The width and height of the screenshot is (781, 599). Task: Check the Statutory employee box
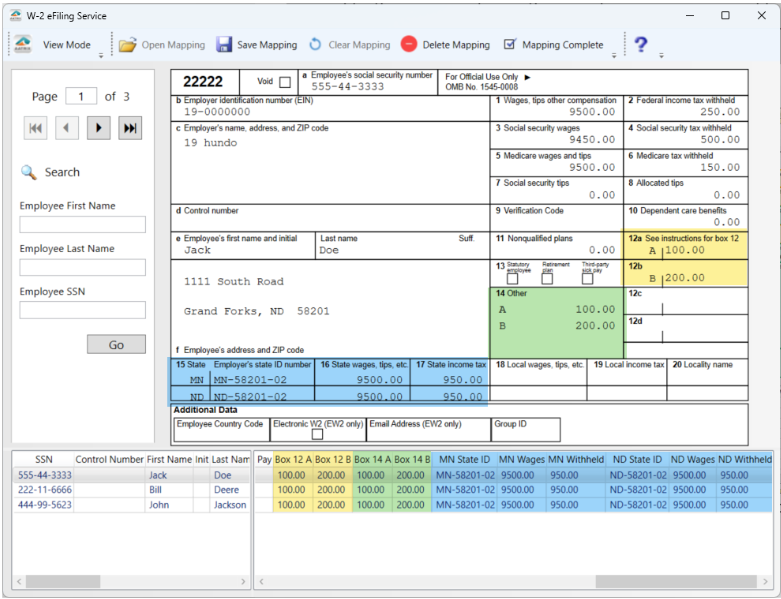(513, 278)
